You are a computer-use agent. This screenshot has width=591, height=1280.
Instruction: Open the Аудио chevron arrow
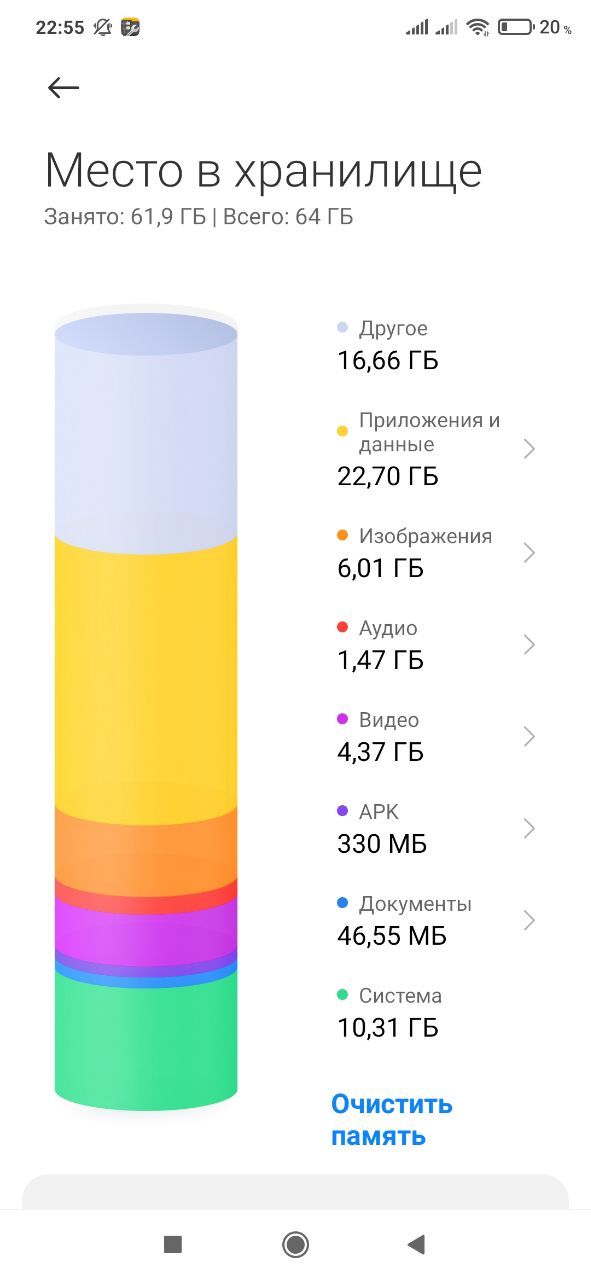(x=529, y=645)
